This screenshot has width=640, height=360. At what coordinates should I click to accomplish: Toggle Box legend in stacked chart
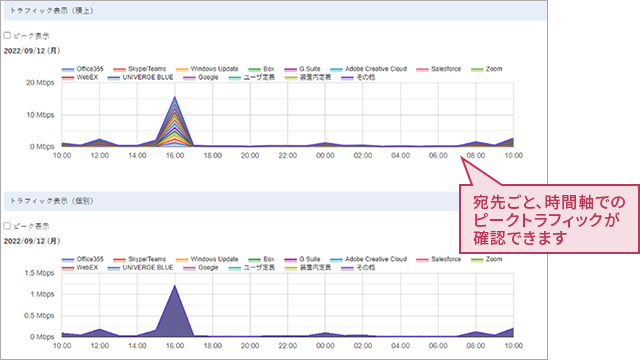tap(262, 69)
